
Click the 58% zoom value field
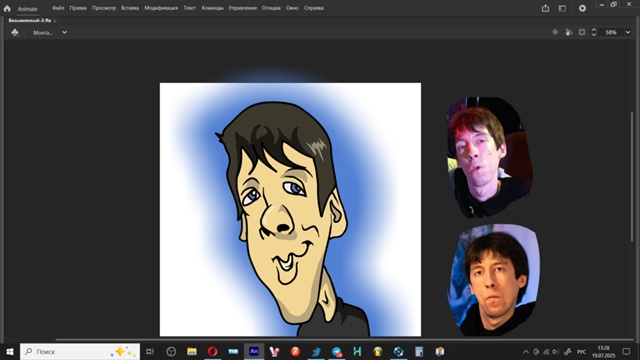tap(611, 32)
